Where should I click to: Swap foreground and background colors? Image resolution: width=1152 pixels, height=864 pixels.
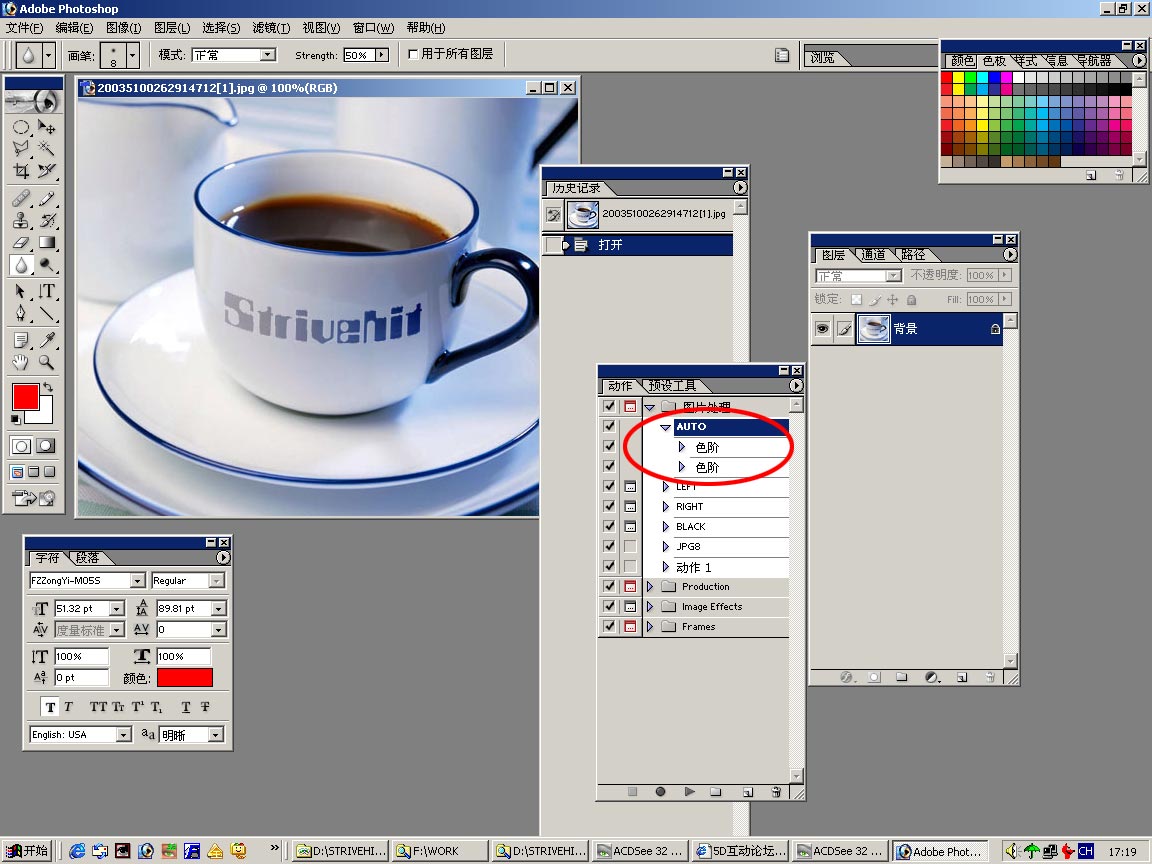click(x=48, y=386)
